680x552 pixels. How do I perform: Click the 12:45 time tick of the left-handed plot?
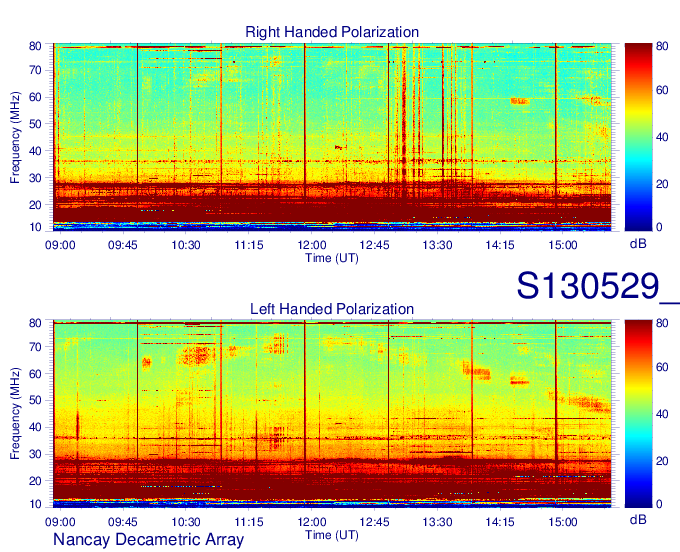point(374,522)
